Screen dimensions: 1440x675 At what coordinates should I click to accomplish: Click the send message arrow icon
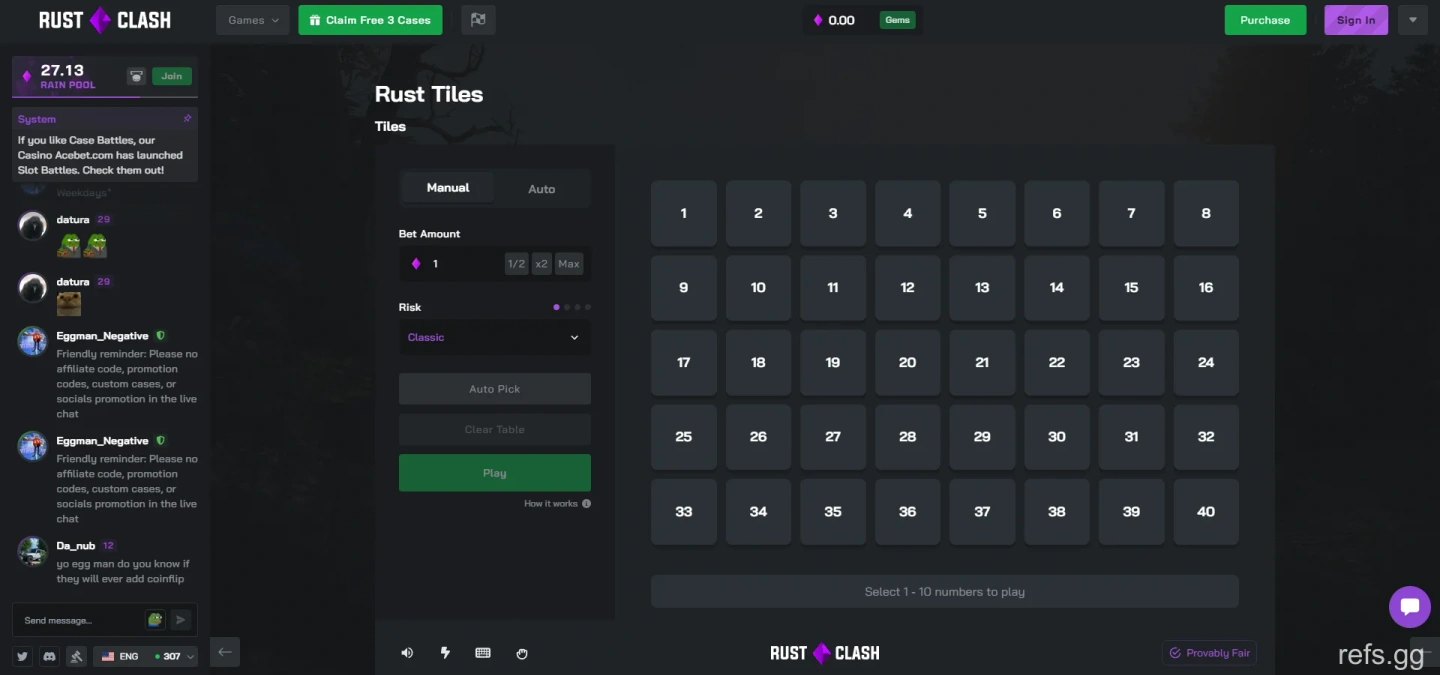point(180,620)
